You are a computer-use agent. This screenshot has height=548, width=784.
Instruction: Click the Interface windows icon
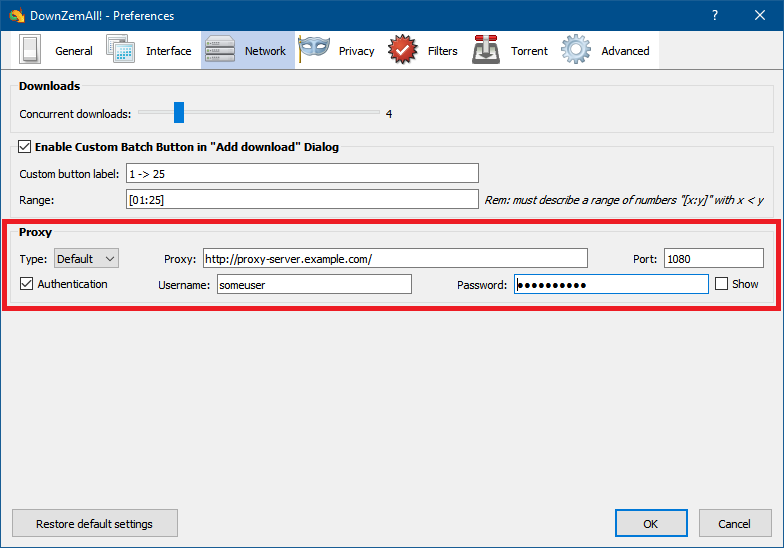tap(120, 49)
